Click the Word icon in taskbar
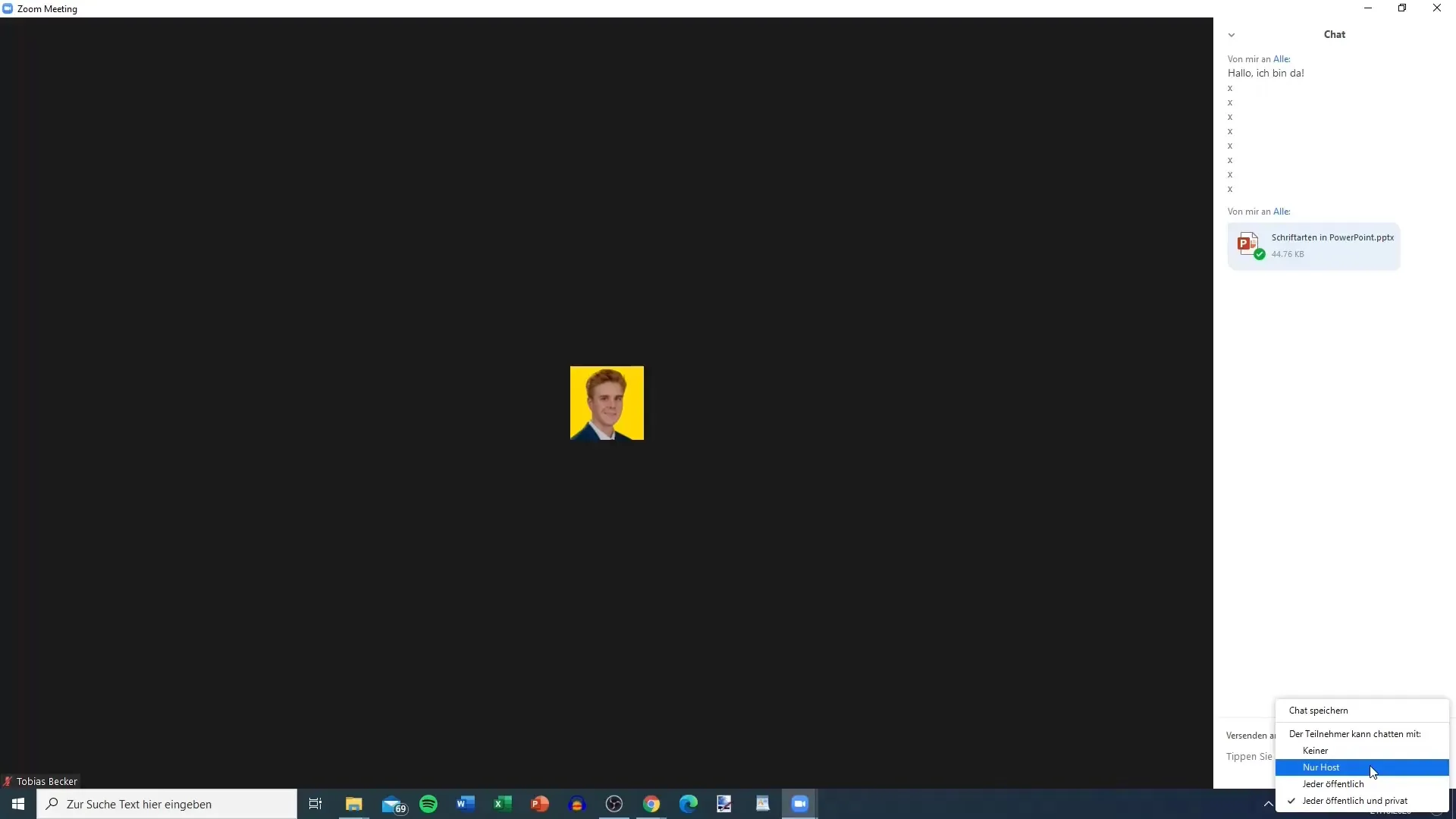 pyautogui.click(x=464, y=803)
